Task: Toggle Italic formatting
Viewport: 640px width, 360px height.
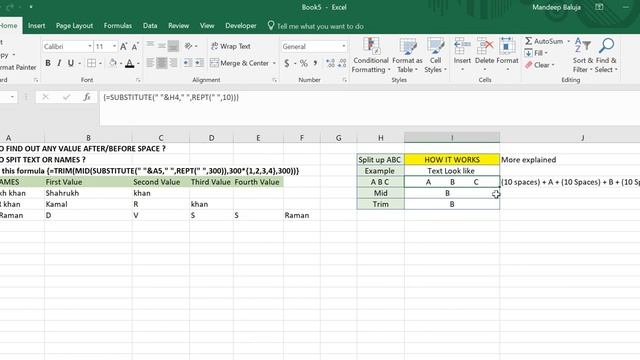Action: (x=59, y=63)
